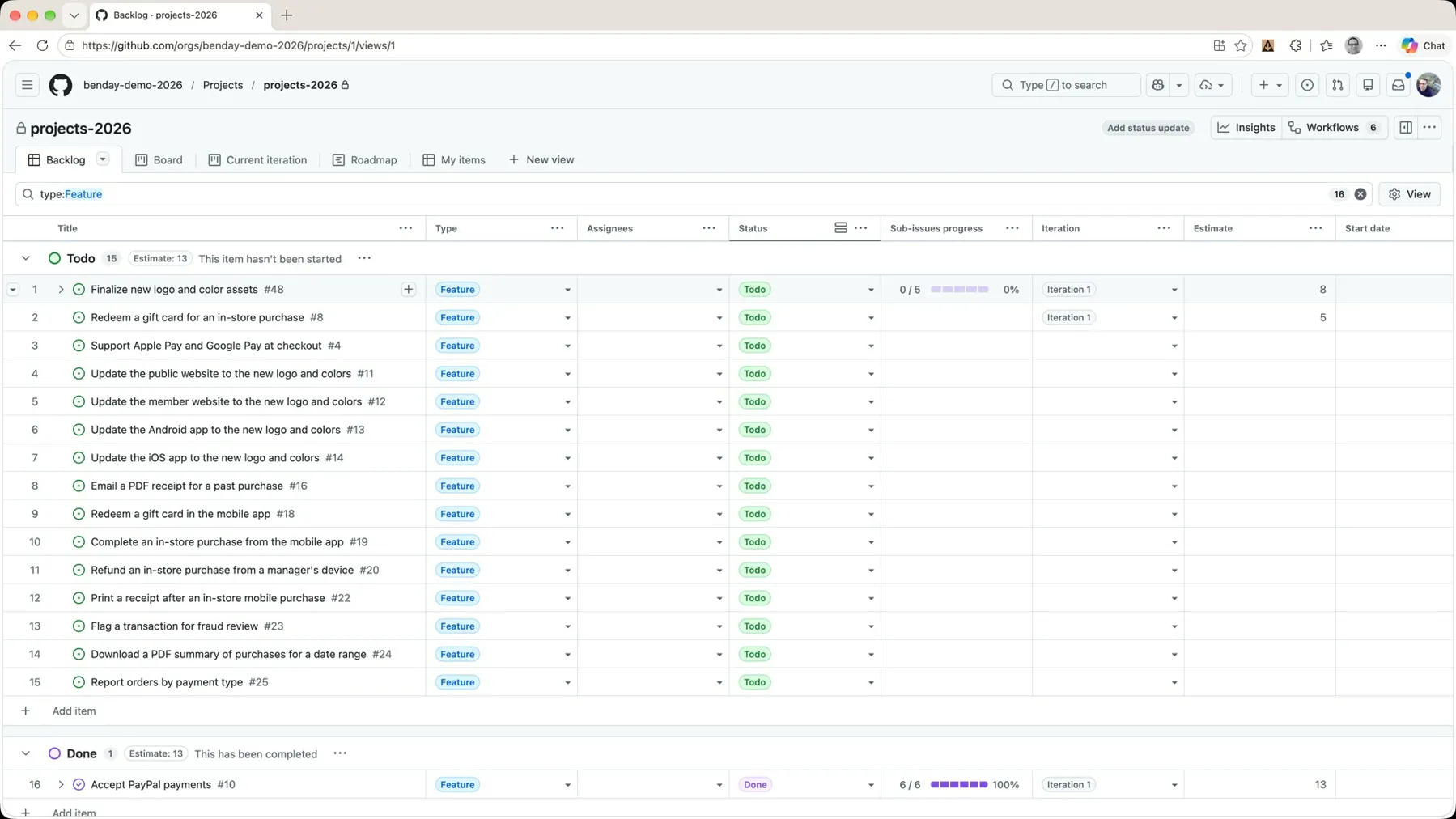The height and width of the screenshot is (819, 1456).
Task: Collapse the Todo group
Action: pyautogui.click(x=26, y=258)
